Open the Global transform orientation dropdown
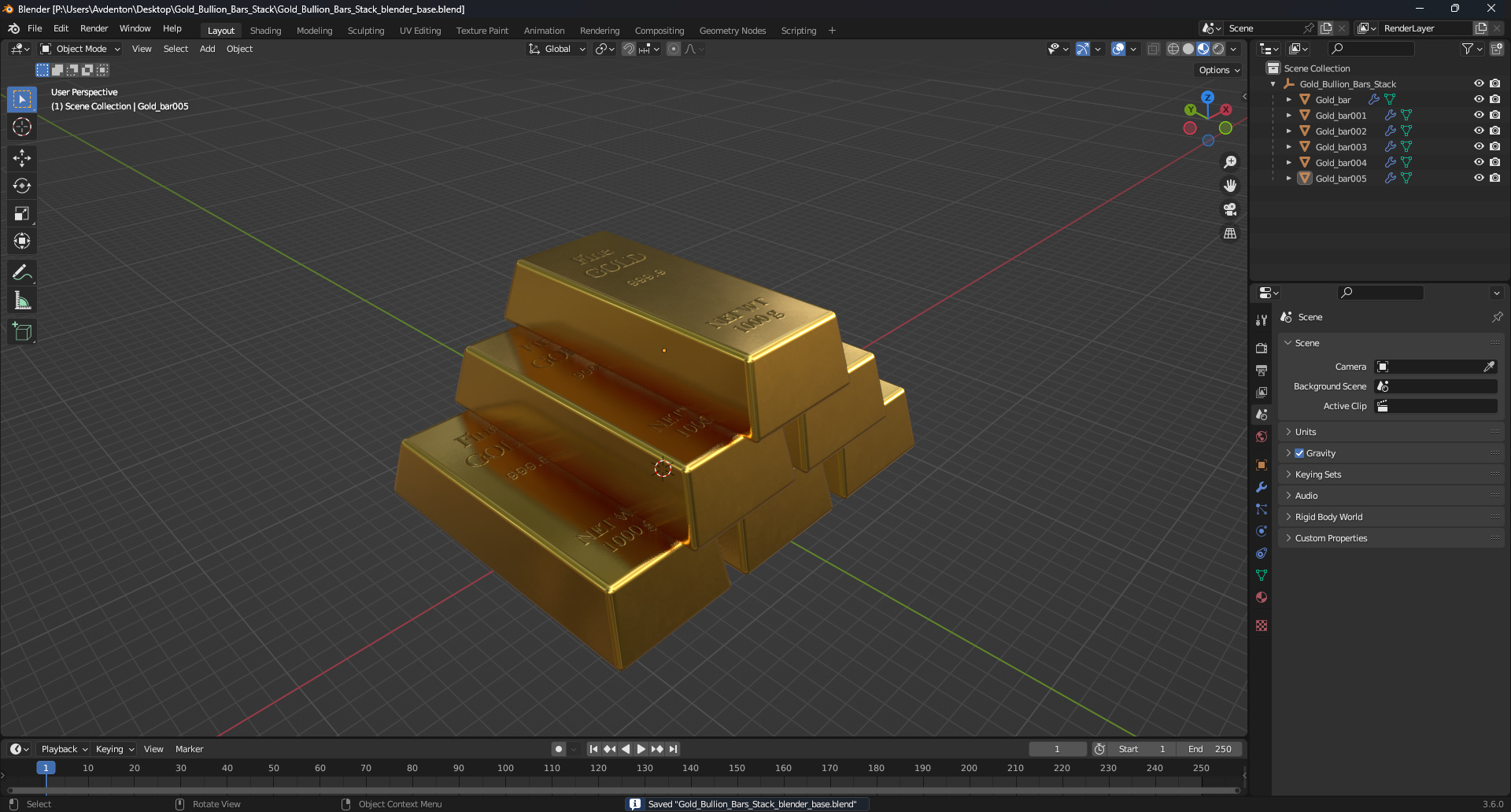 (x=557, y=49)
